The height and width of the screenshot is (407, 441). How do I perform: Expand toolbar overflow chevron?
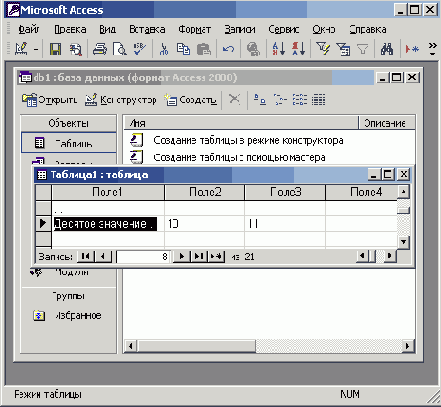tap(432, 49)
